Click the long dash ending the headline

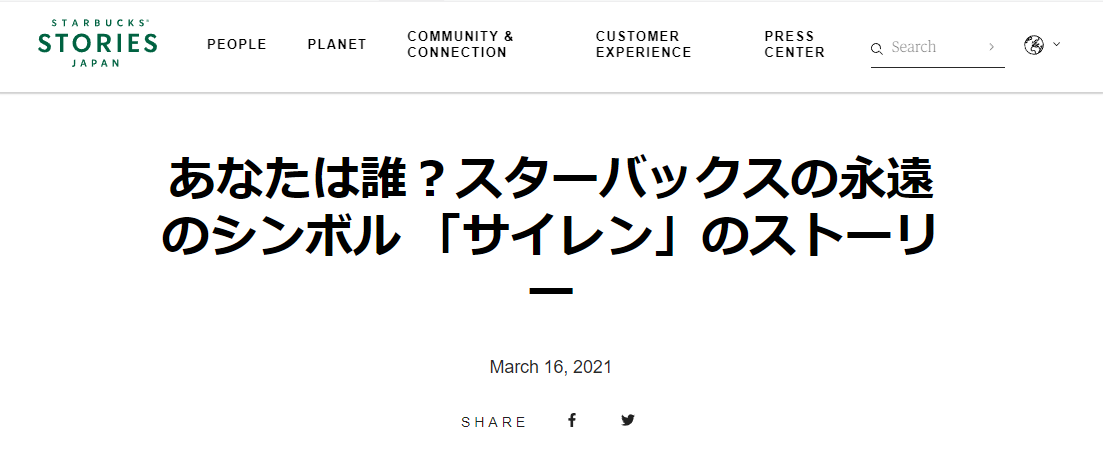coord(551,291)
